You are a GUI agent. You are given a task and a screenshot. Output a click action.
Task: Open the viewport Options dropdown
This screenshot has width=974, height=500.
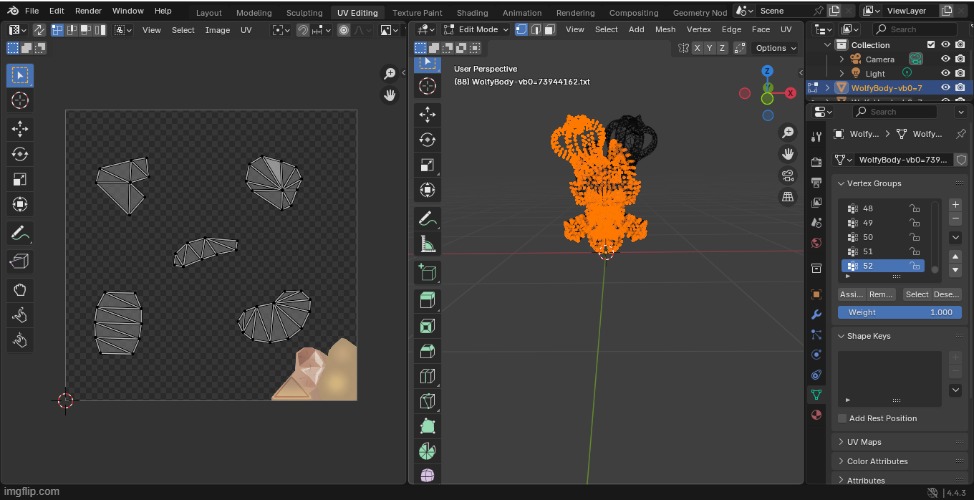point(775,48)
